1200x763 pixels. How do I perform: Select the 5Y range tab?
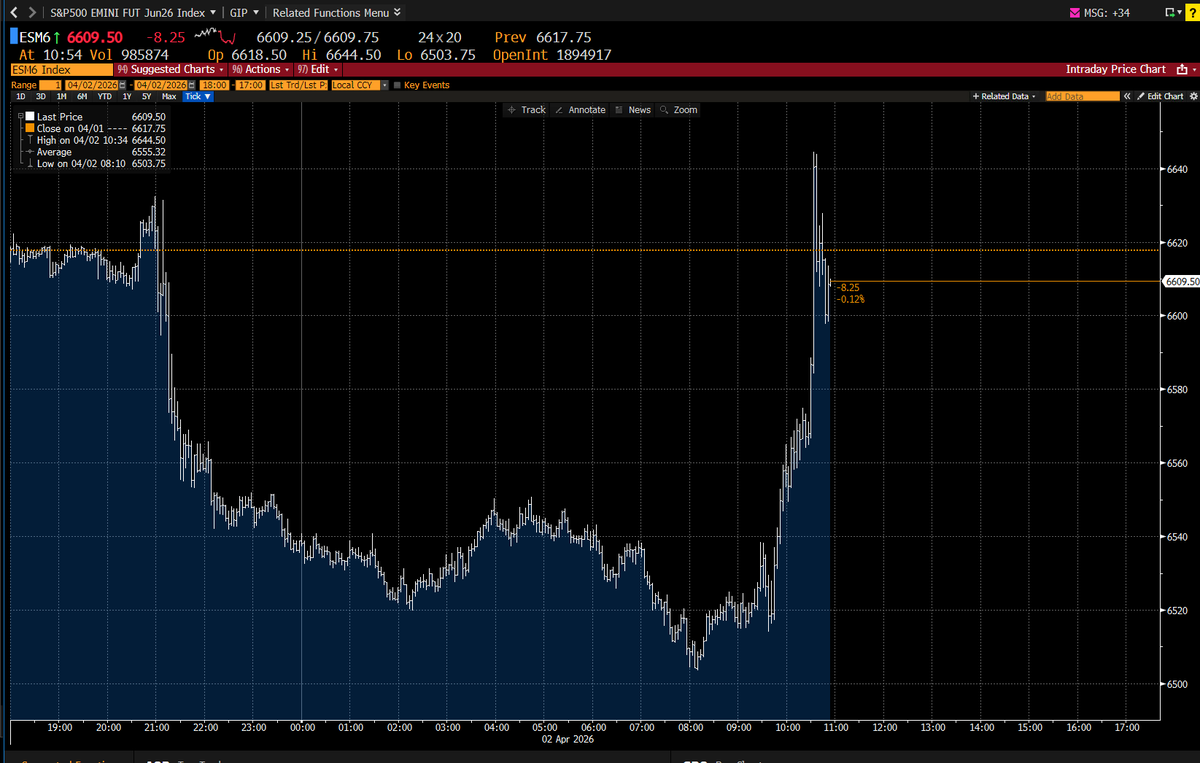146,96
